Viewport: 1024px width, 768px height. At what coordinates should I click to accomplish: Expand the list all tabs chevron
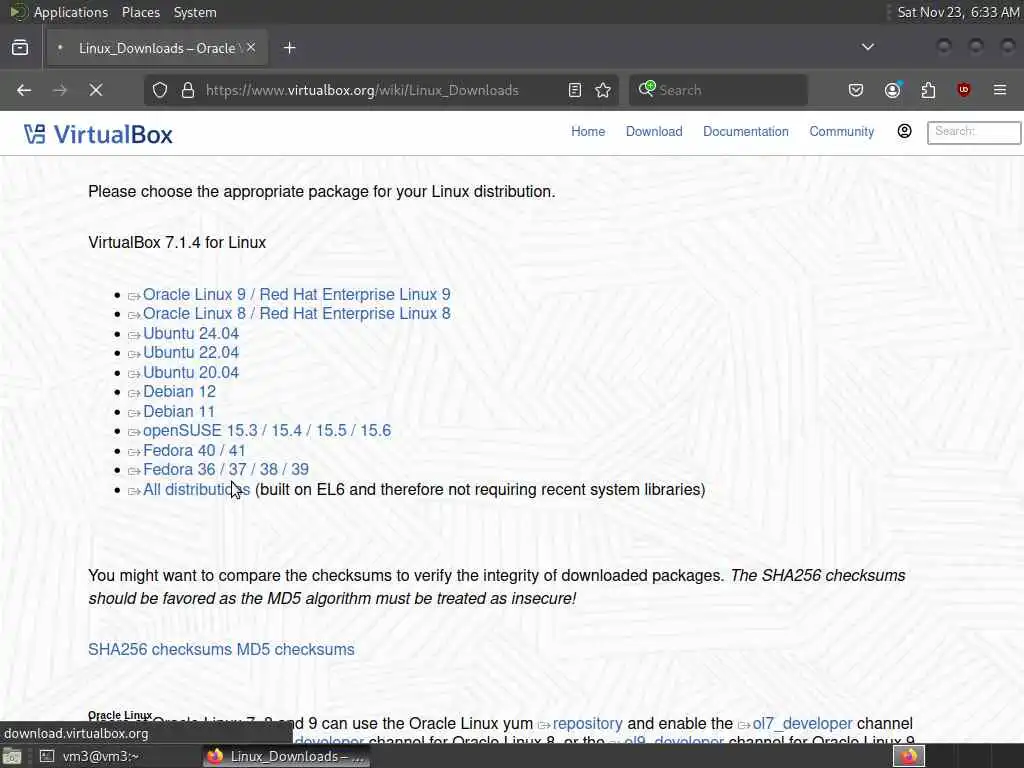(x=868, y=47)
